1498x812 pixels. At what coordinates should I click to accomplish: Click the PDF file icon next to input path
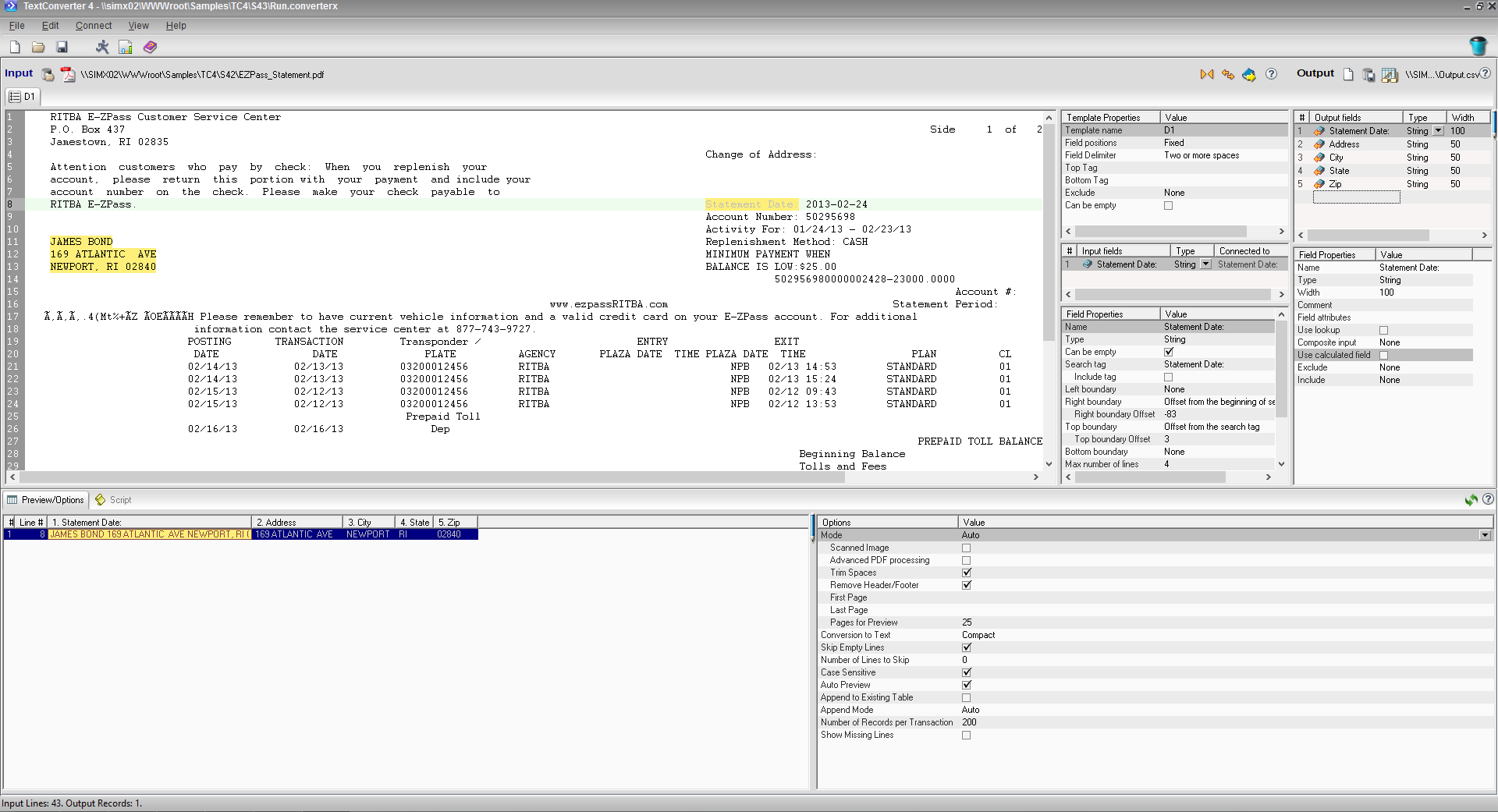(68, 75)
